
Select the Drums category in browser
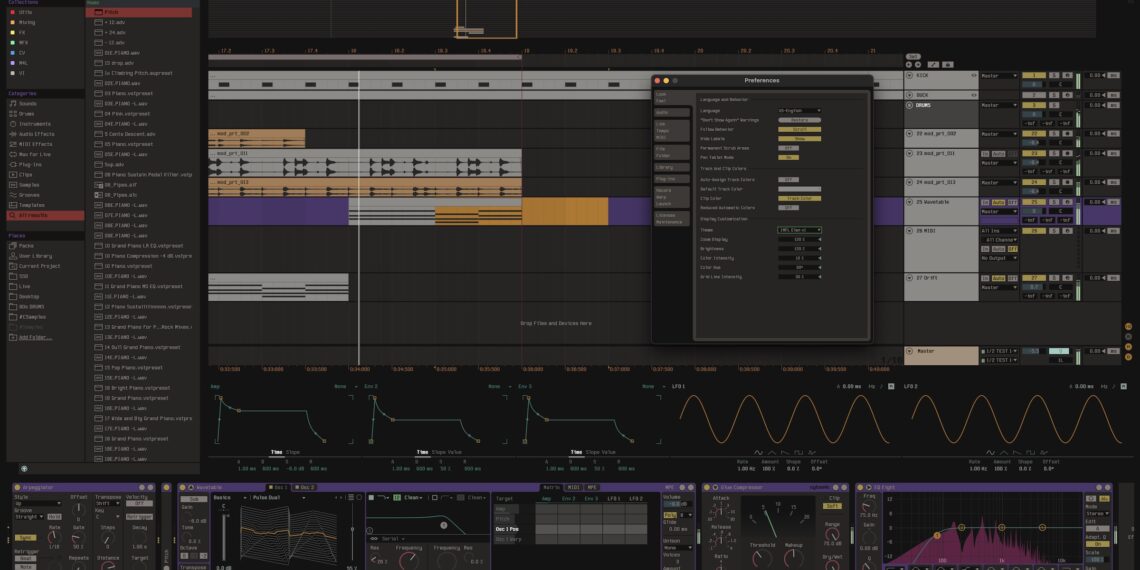point(27,114)
